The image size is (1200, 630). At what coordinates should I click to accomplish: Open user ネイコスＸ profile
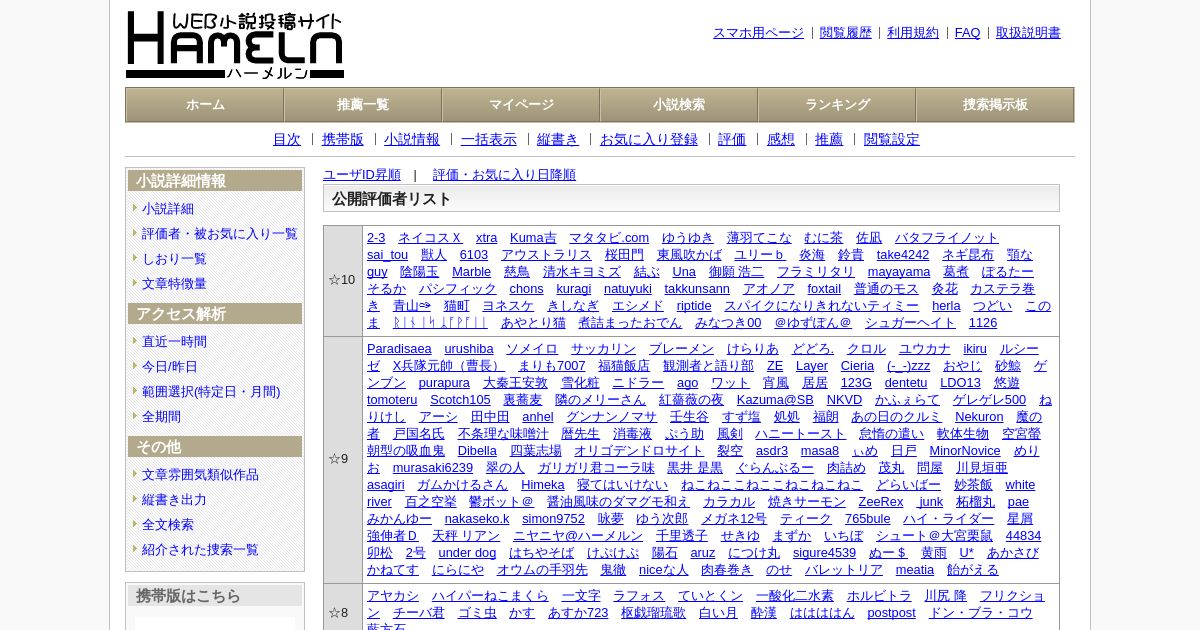(x=430, y=238)
